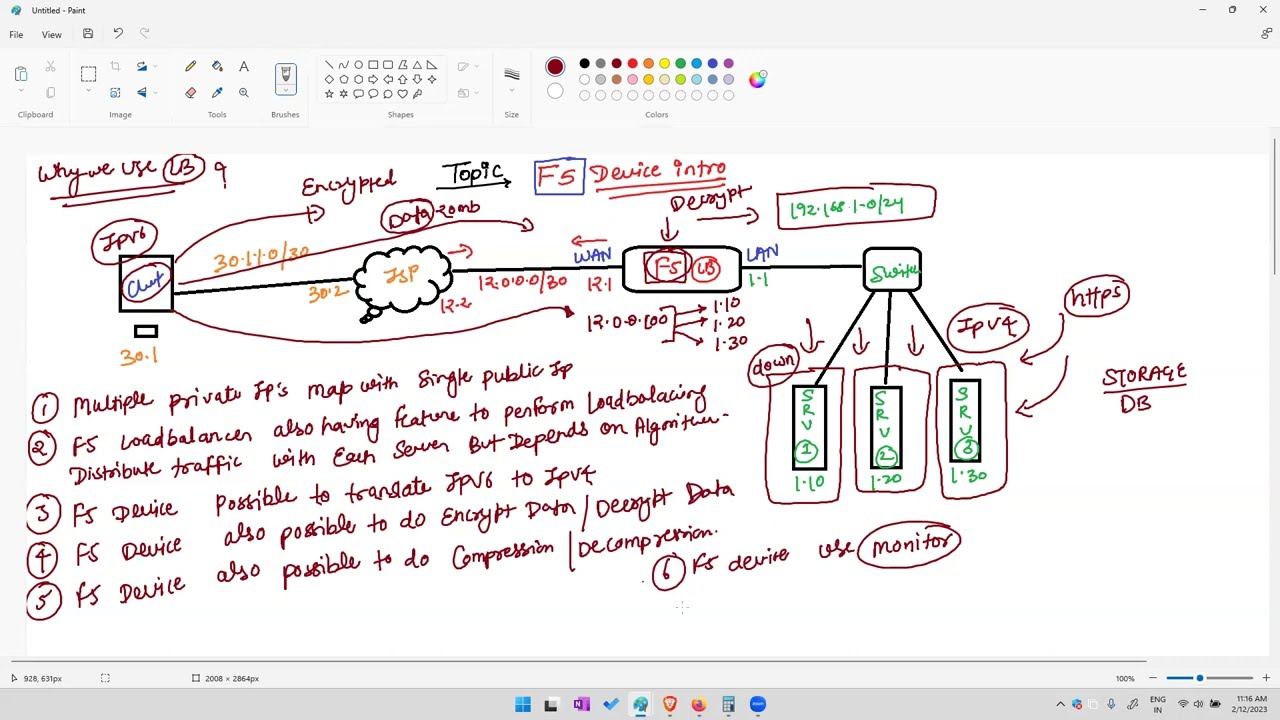This screenshot has height=720, width=1280.
Task: Choose the Oval shape
Action: click(358, 65)
